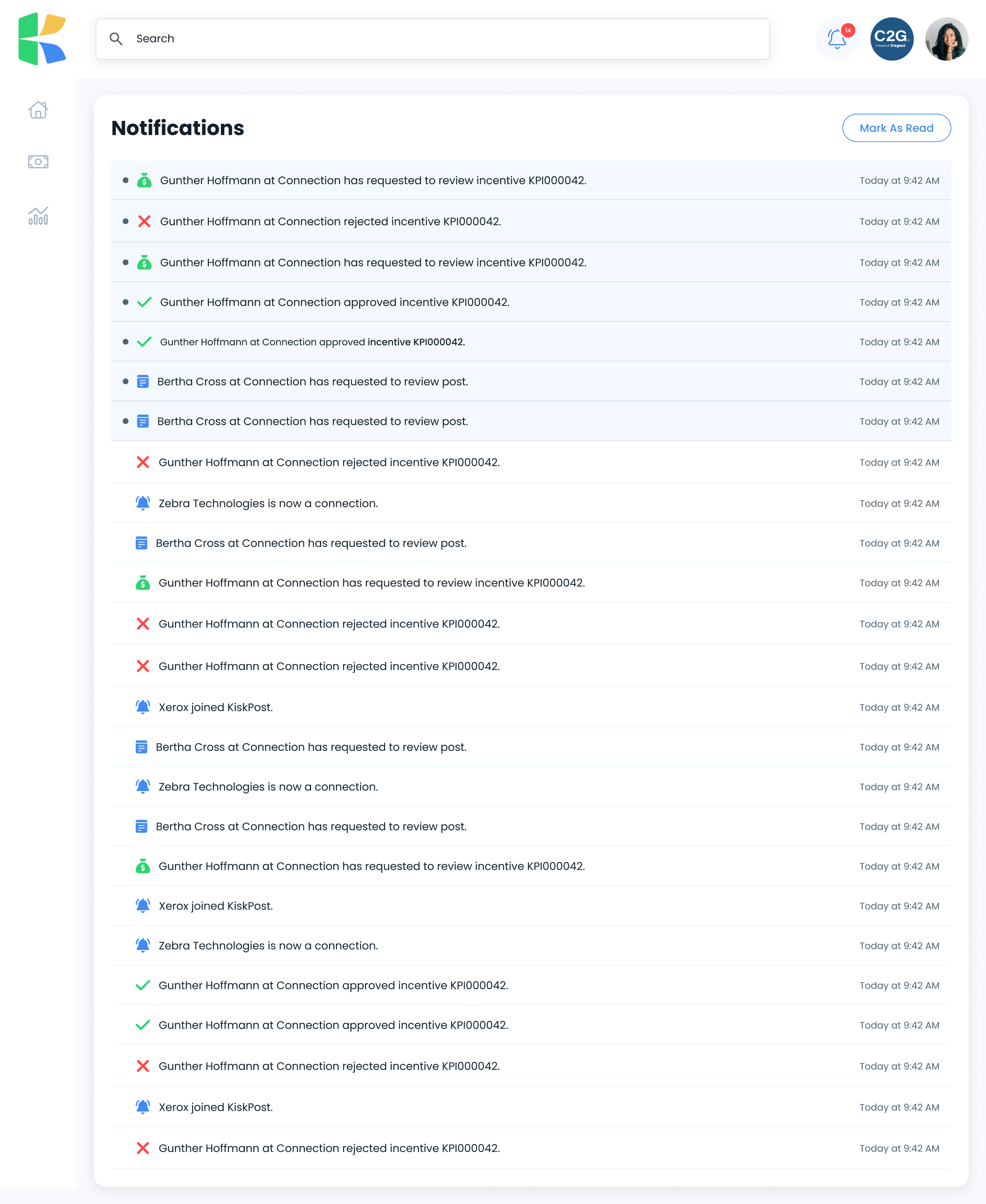The height and width of the screenshot is (1204, 986).
Task: Click the unread dot on topmost notification
Action: pyautogui.click(x=125, y=180)
